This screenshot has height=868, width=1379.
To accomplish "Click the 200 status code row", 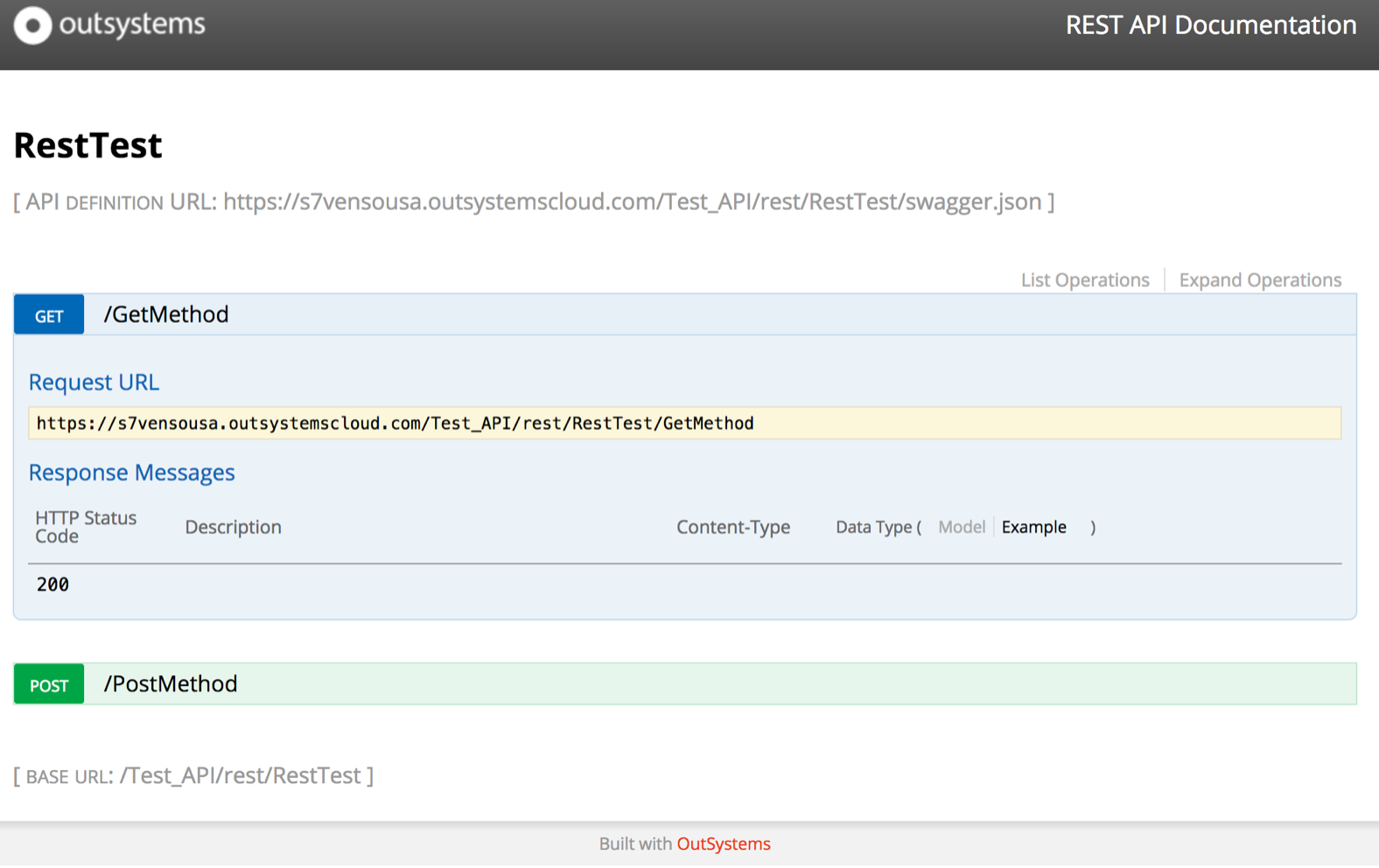I will pyautogui.click(x=52, y=584).
